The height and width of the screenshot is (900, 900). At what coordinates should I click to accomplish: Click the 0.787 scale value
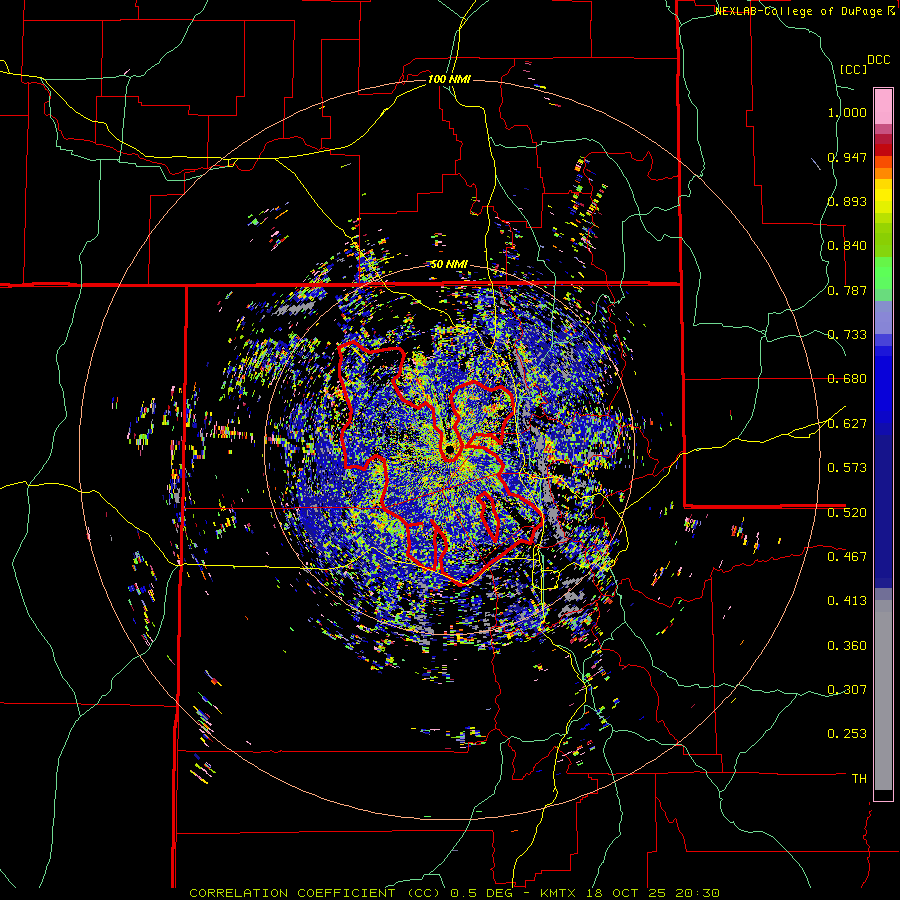pos(847,290)
